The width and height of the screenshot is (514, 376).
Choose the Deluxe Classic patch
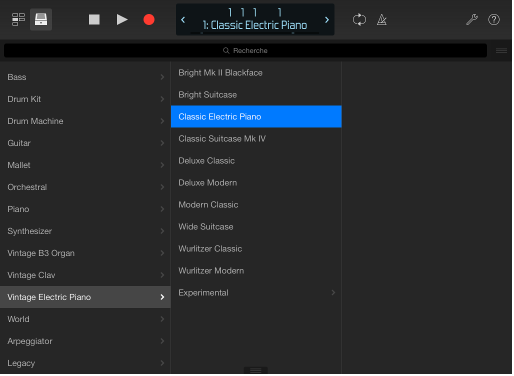[x=256, y=161]
